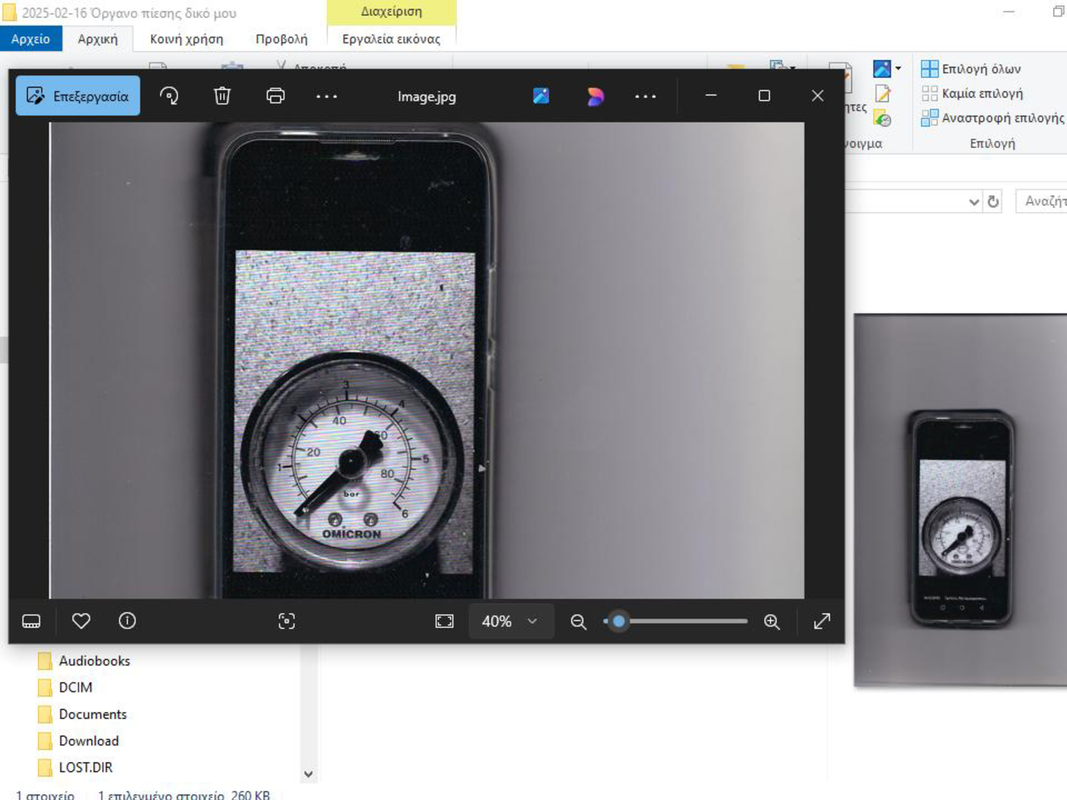1067x800 pixels.
Task: Close the Photos window
Action: point(817,96)
